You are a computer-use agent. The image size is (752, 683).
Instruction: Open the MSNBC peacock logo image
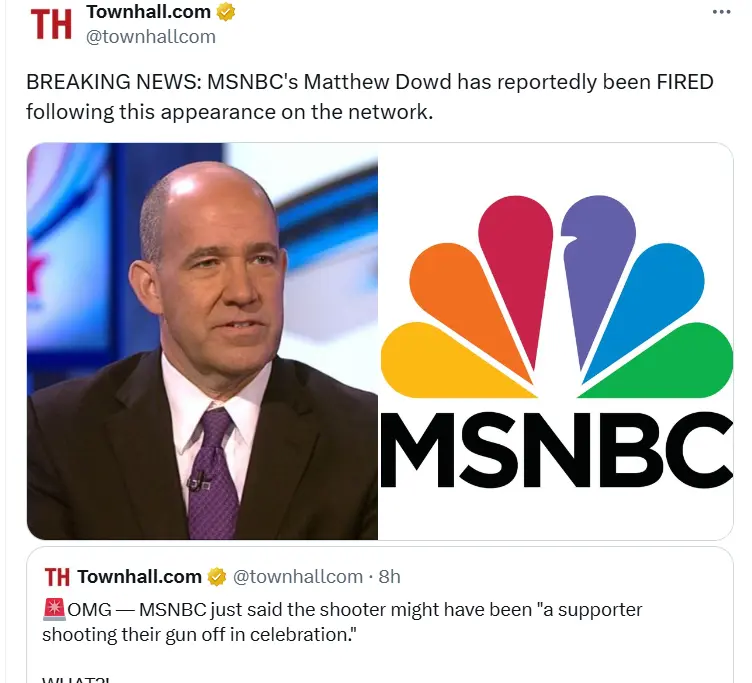point(556,341)
